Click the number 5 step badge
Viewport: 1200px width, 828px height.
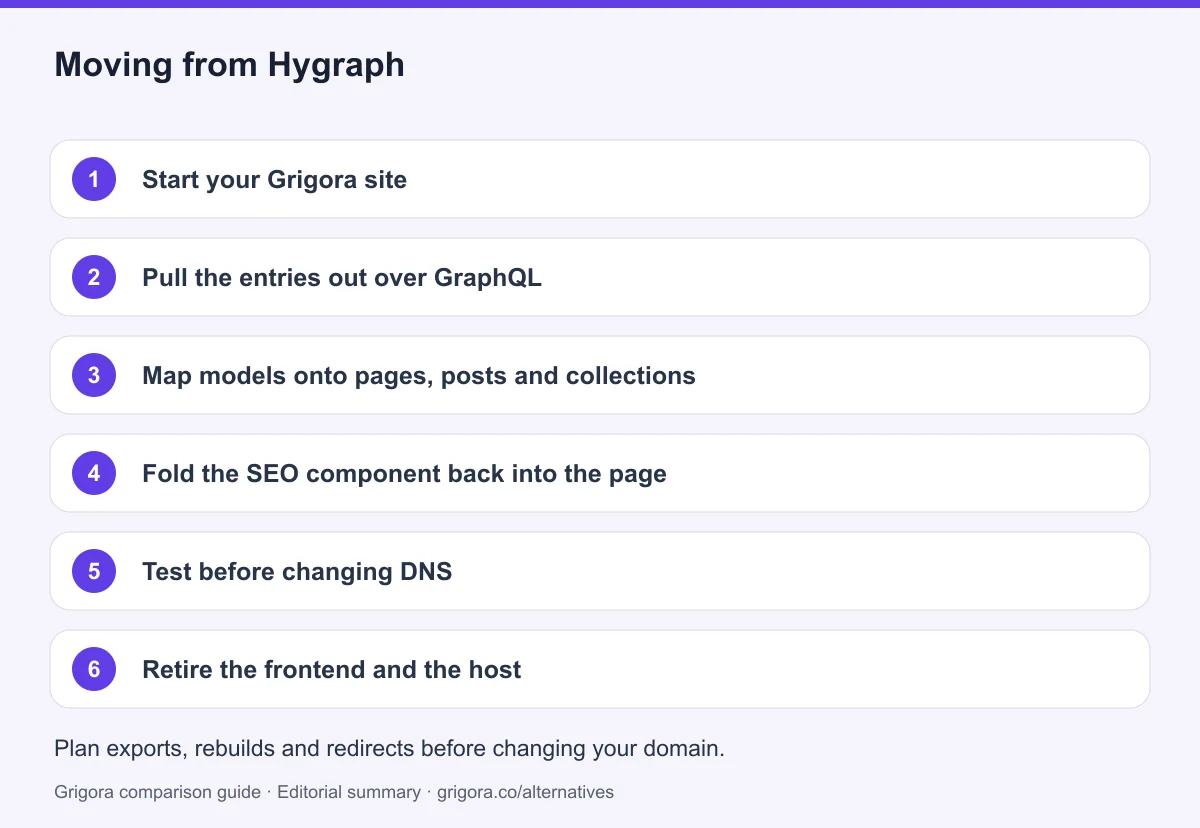pos(94,571)
